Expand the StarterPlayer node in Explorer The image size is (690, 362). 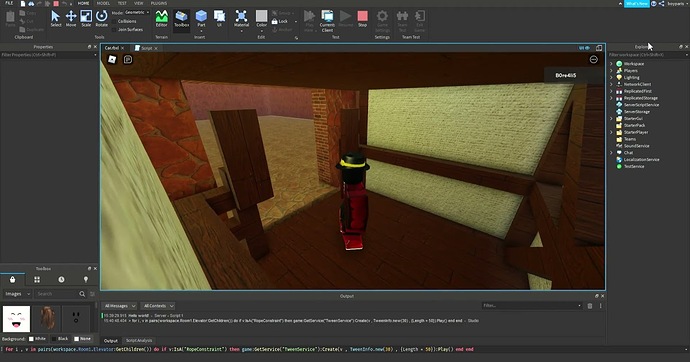coord(611,132)
